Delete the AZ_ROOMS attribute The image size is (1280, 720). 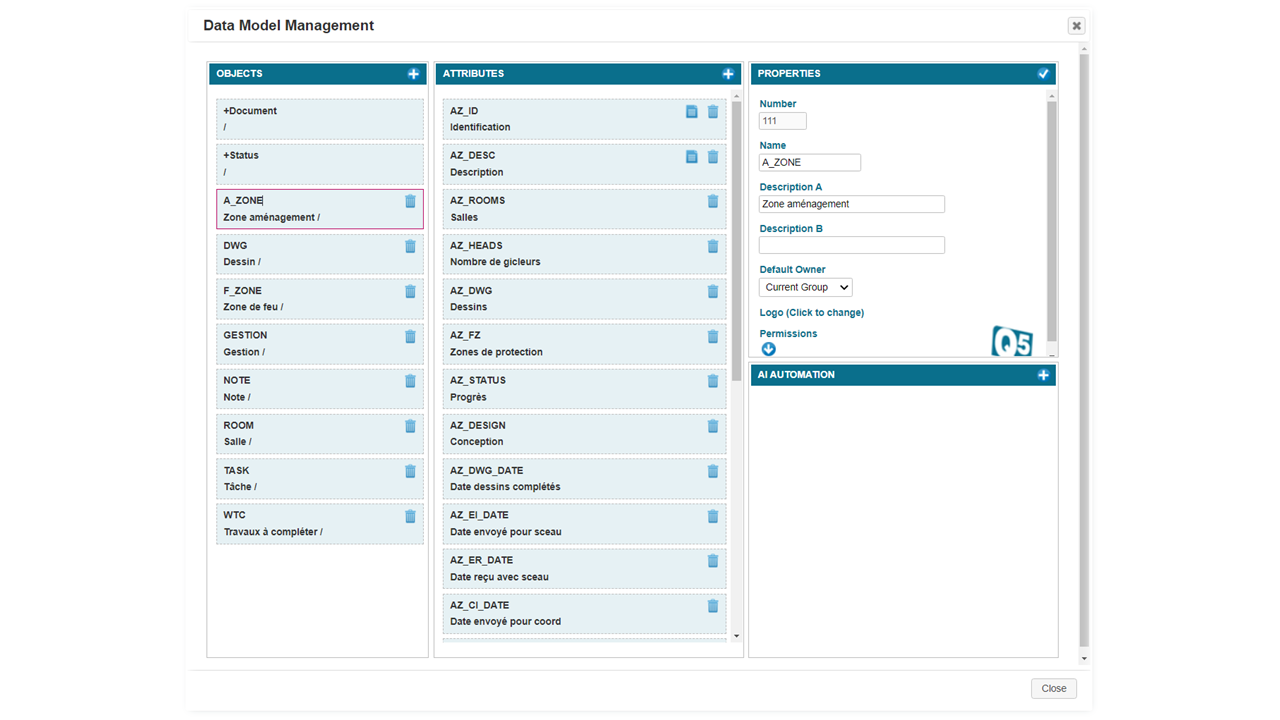(x=713, y=201)
